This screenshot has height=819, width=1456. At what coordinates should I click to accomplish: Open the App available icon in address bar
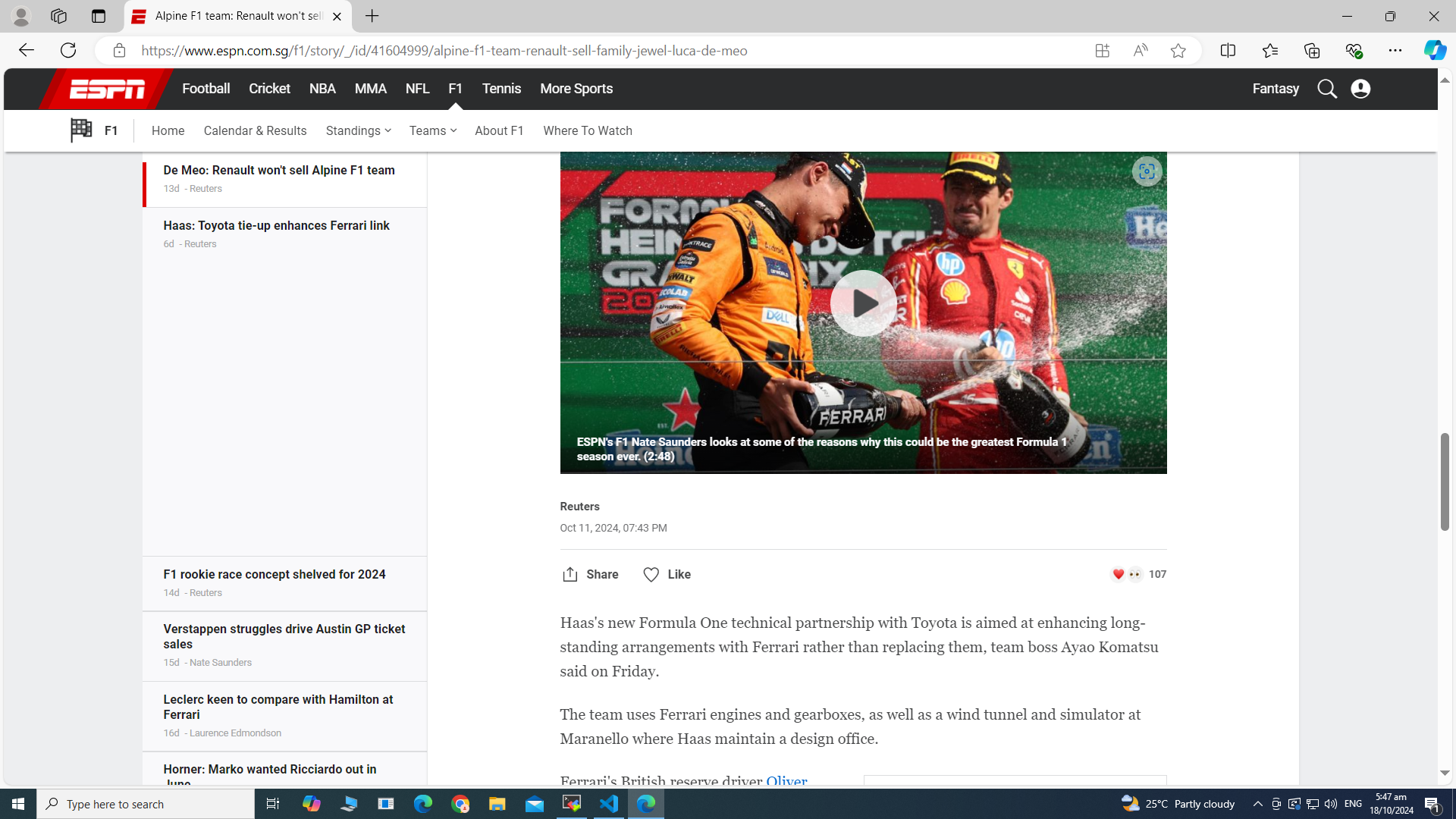1102,51
